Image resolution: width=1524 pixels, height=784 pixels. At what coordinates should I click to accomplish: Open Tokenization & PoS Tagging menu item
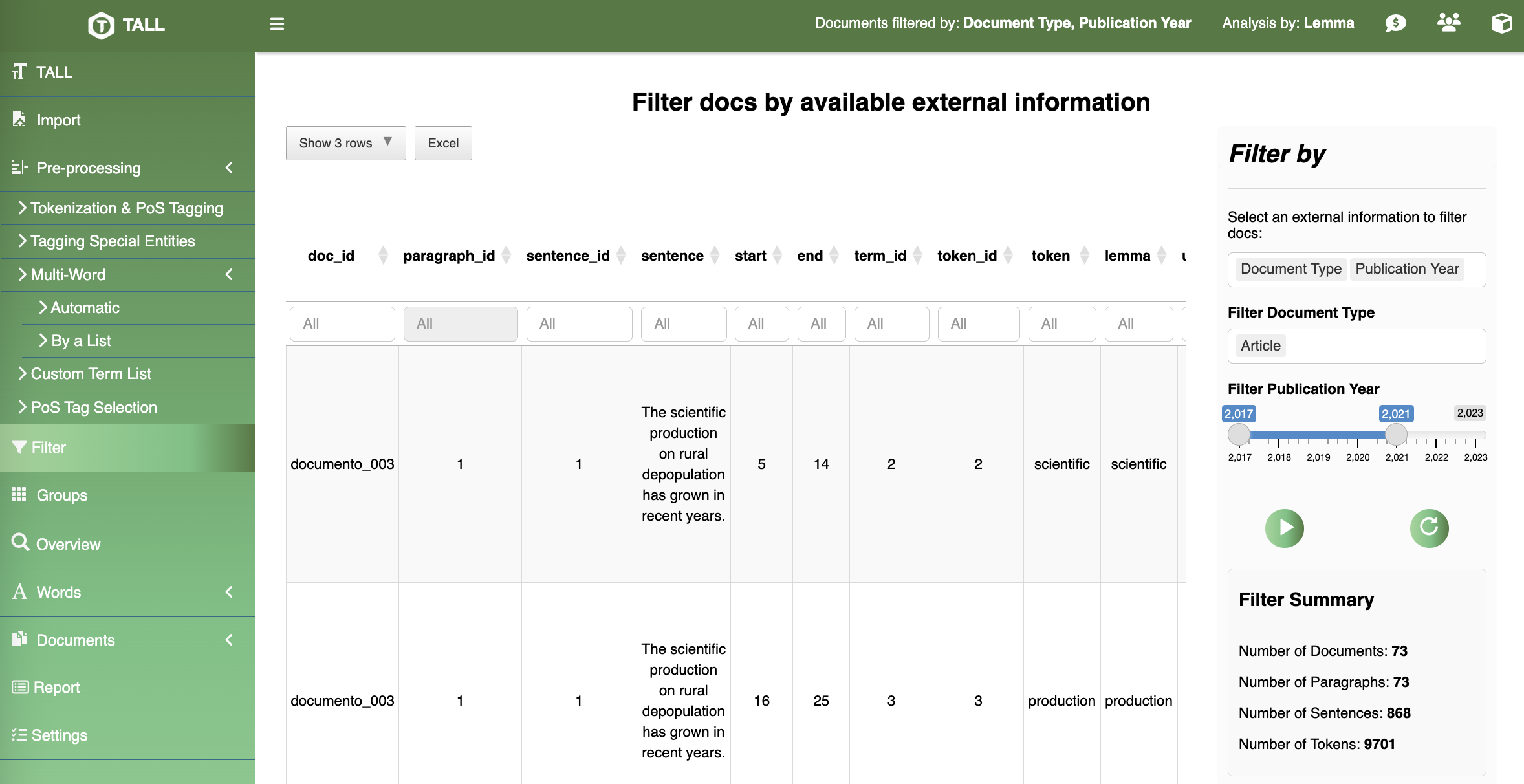click(128, 208)
